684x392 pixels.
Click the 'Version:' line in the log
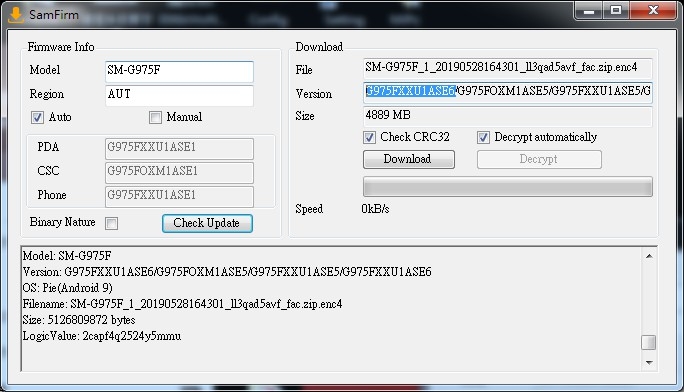point(227,272)
